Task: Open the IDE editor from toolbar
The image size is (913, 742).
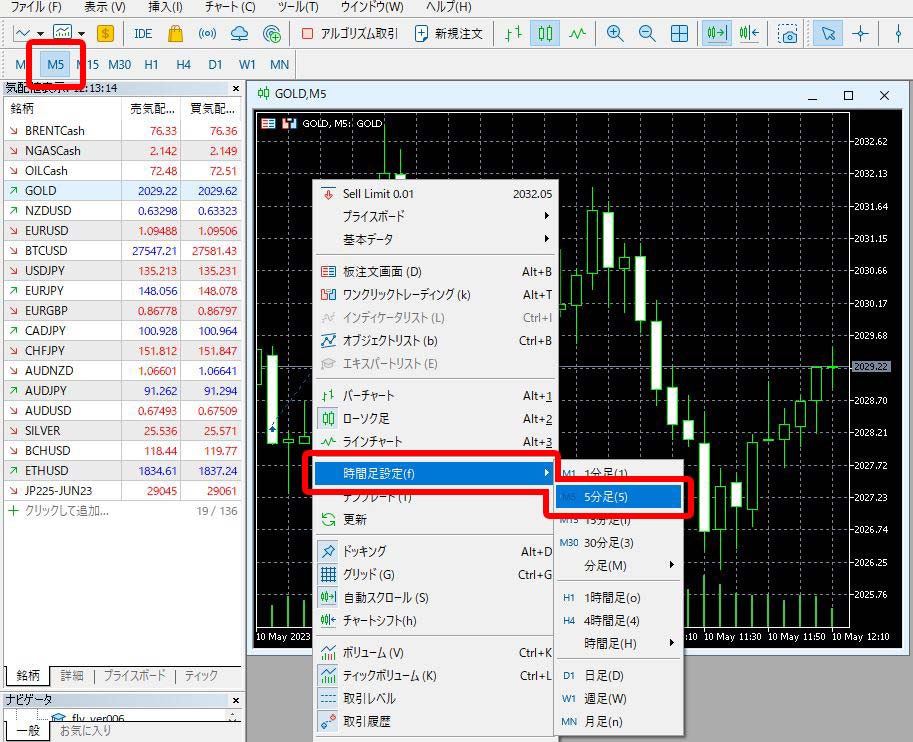Action: [143, 33]
